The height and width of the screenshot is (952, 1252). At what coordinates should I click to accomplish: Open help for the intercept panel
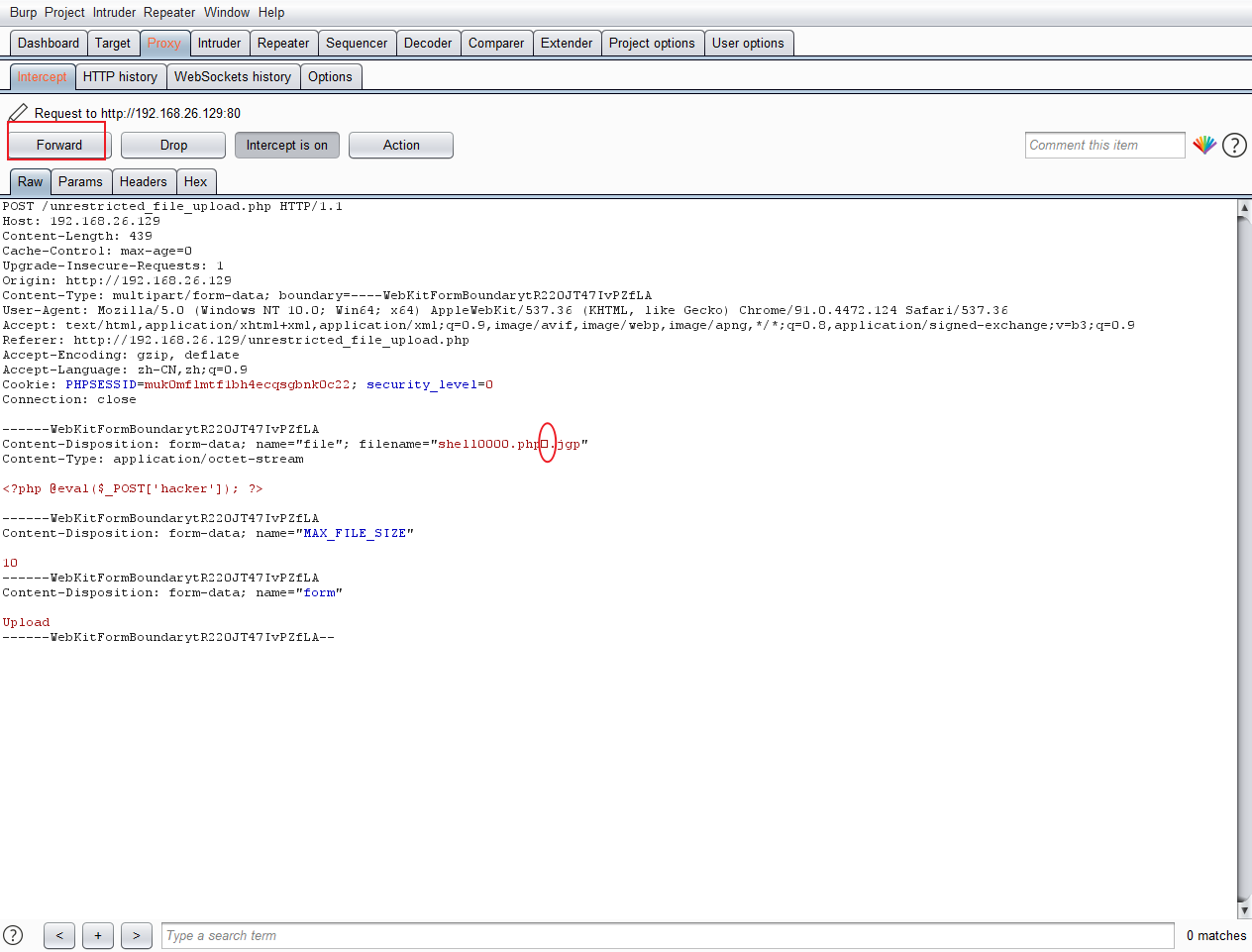[1234, 146]
